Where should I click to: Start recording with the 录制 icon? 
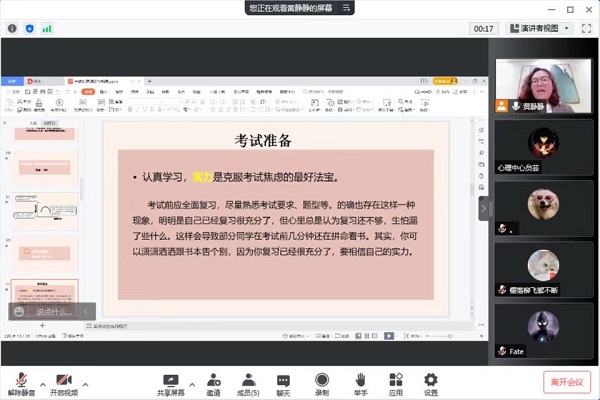[x=322, y=380]
